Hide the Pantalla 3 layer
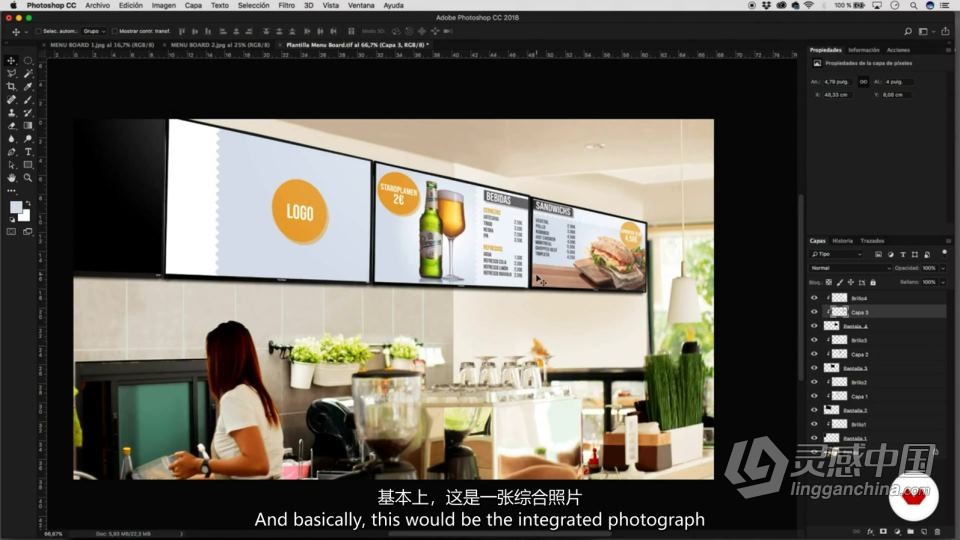 pos(814,368)
